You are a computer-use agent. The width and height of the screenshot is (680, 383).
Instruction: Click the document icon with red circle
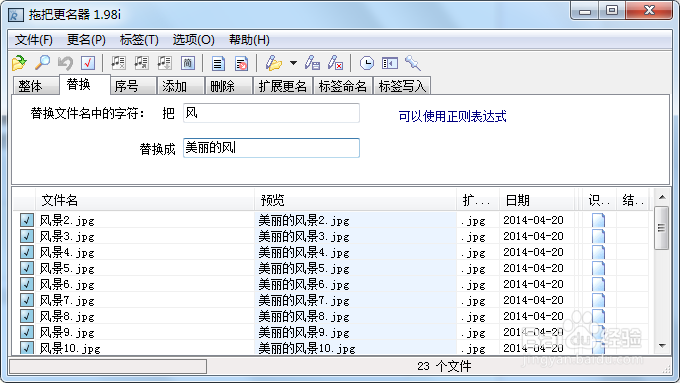[x=241, y=63]
